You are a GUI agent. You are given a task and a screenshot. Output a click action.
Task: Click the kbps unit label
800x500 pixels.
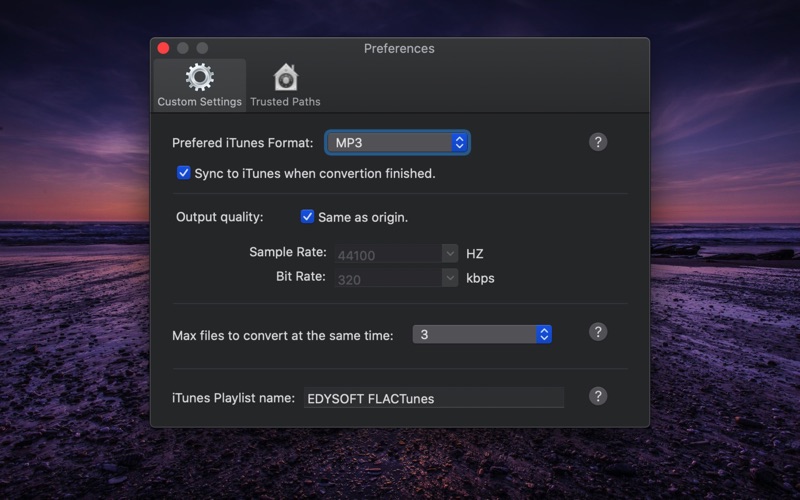coord(480,278)
